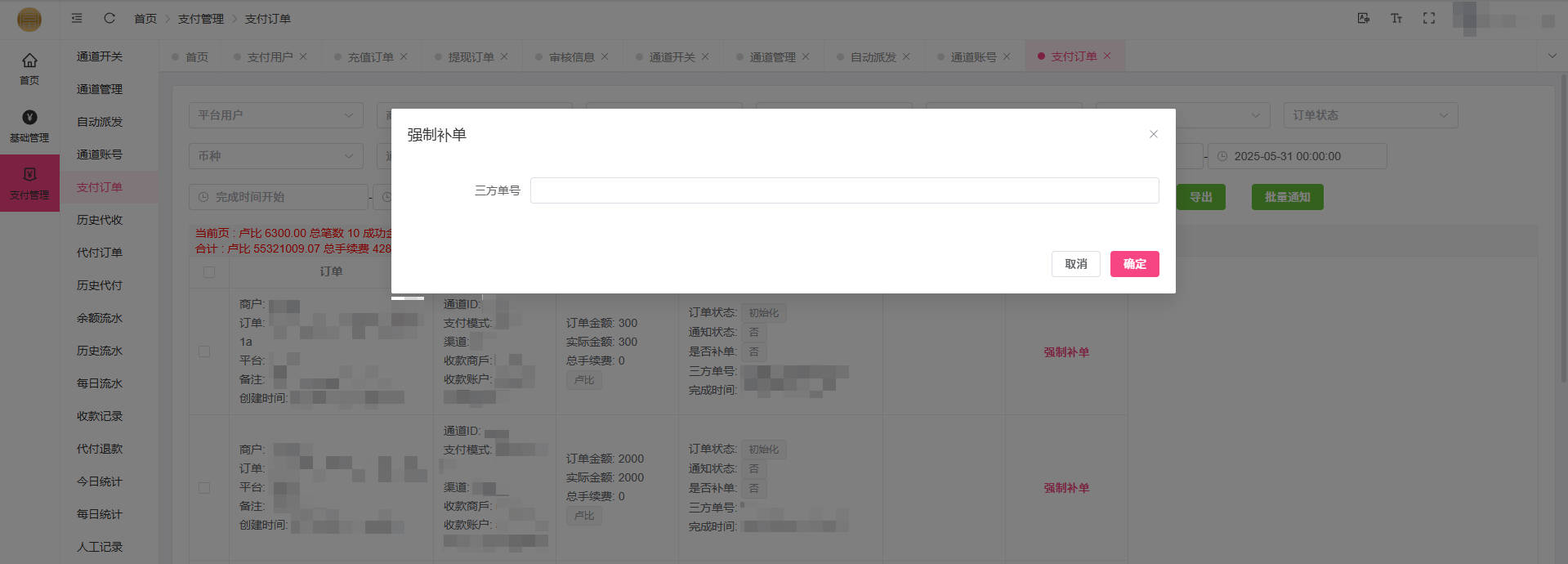Tick the select-all checkbox in table header
Screen dimensions: 1568x564
click(209, 272)
